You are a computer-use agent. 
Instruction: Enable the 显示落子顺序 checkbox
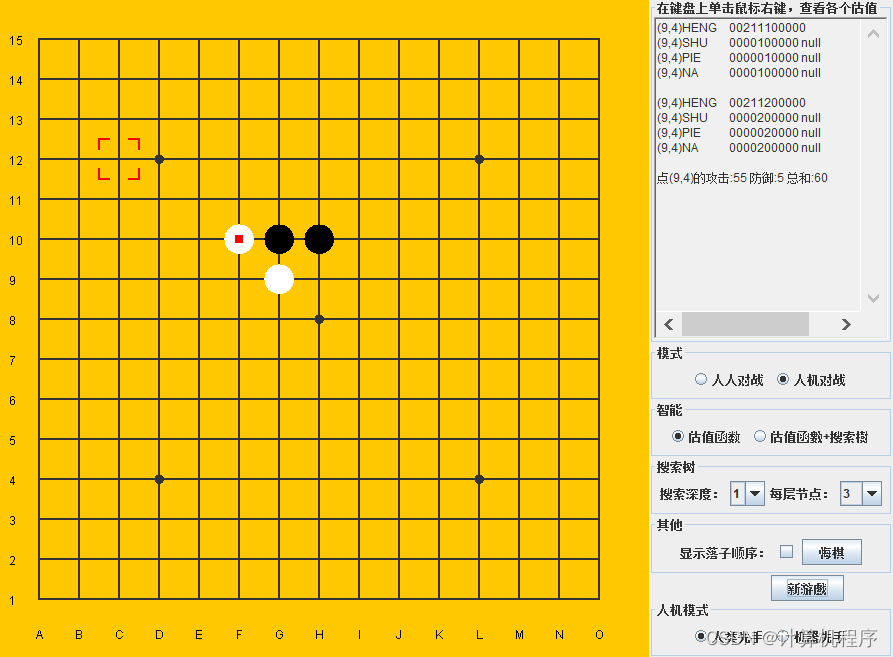pos(787,552)
